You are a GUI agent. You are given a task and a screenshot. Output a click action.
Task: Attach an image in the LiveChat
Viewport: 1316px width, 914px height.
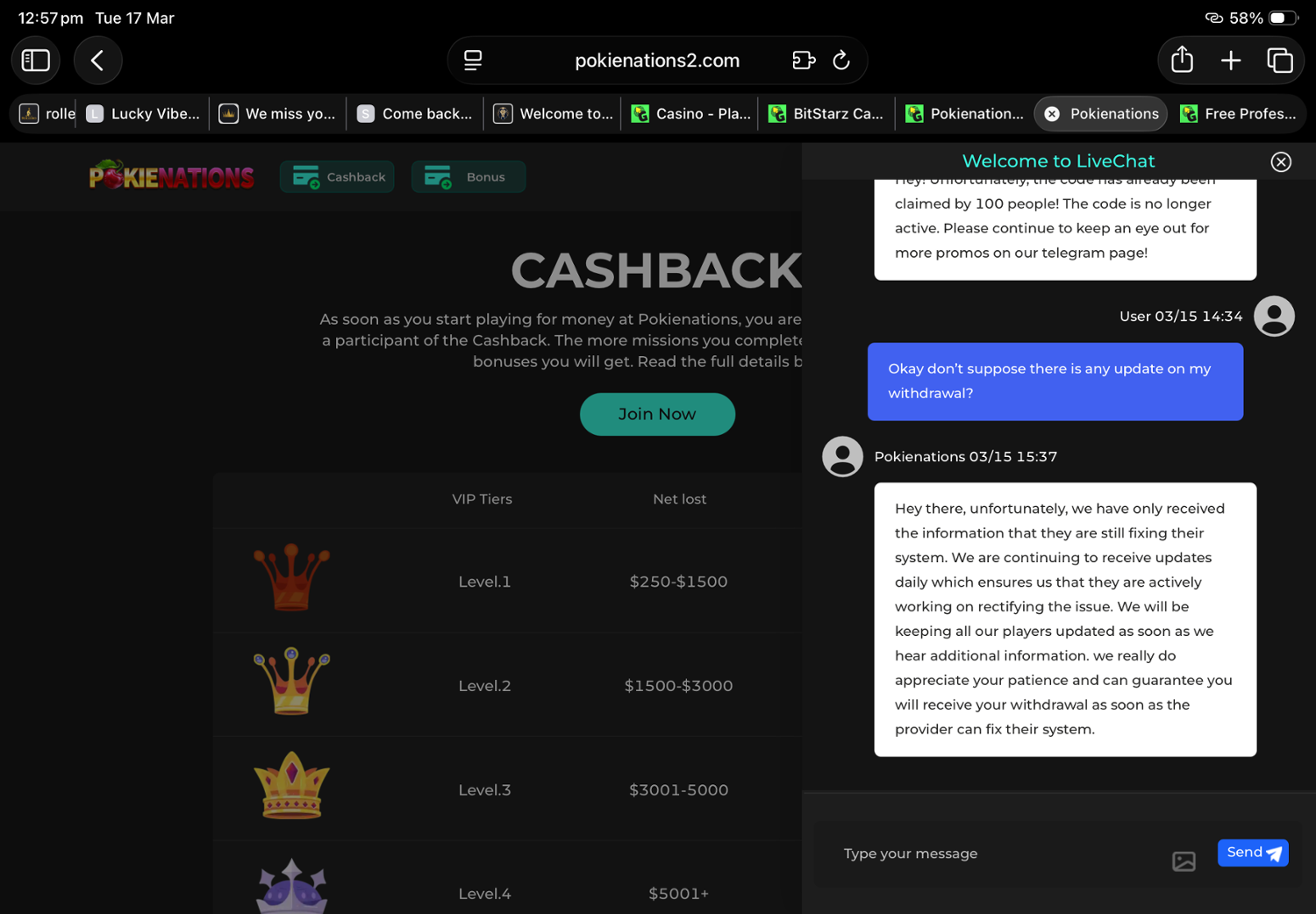pyautogui.click(x=1184, y=861)
